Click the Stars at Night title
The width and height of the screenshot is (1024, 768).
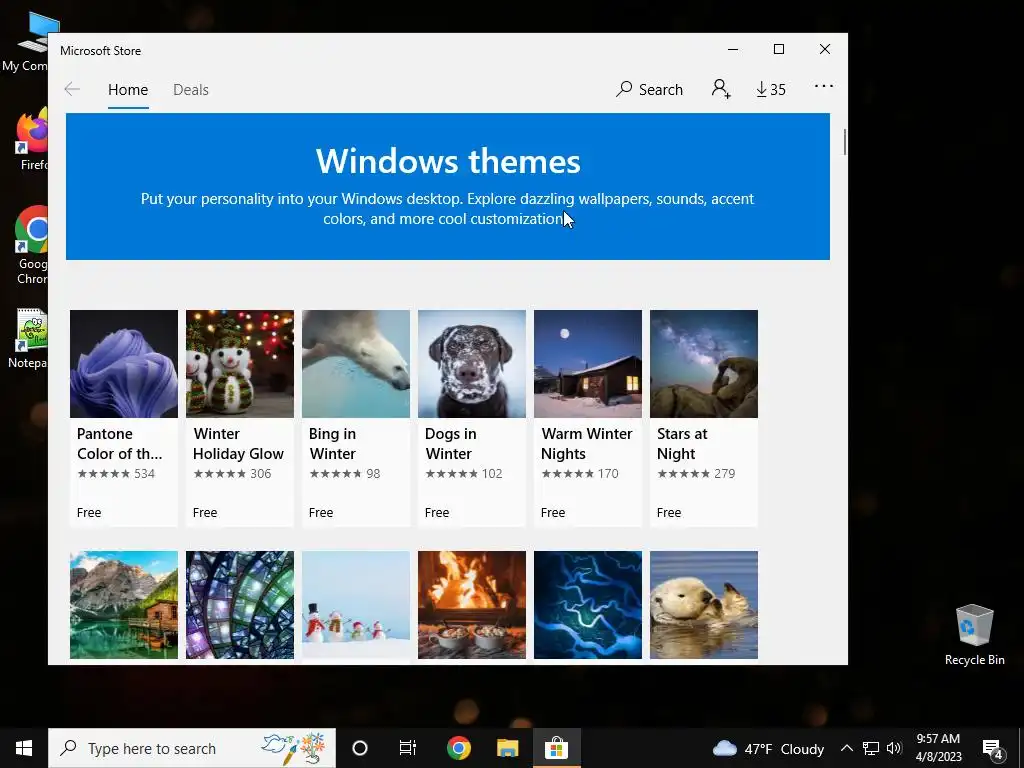pos(682,443)
